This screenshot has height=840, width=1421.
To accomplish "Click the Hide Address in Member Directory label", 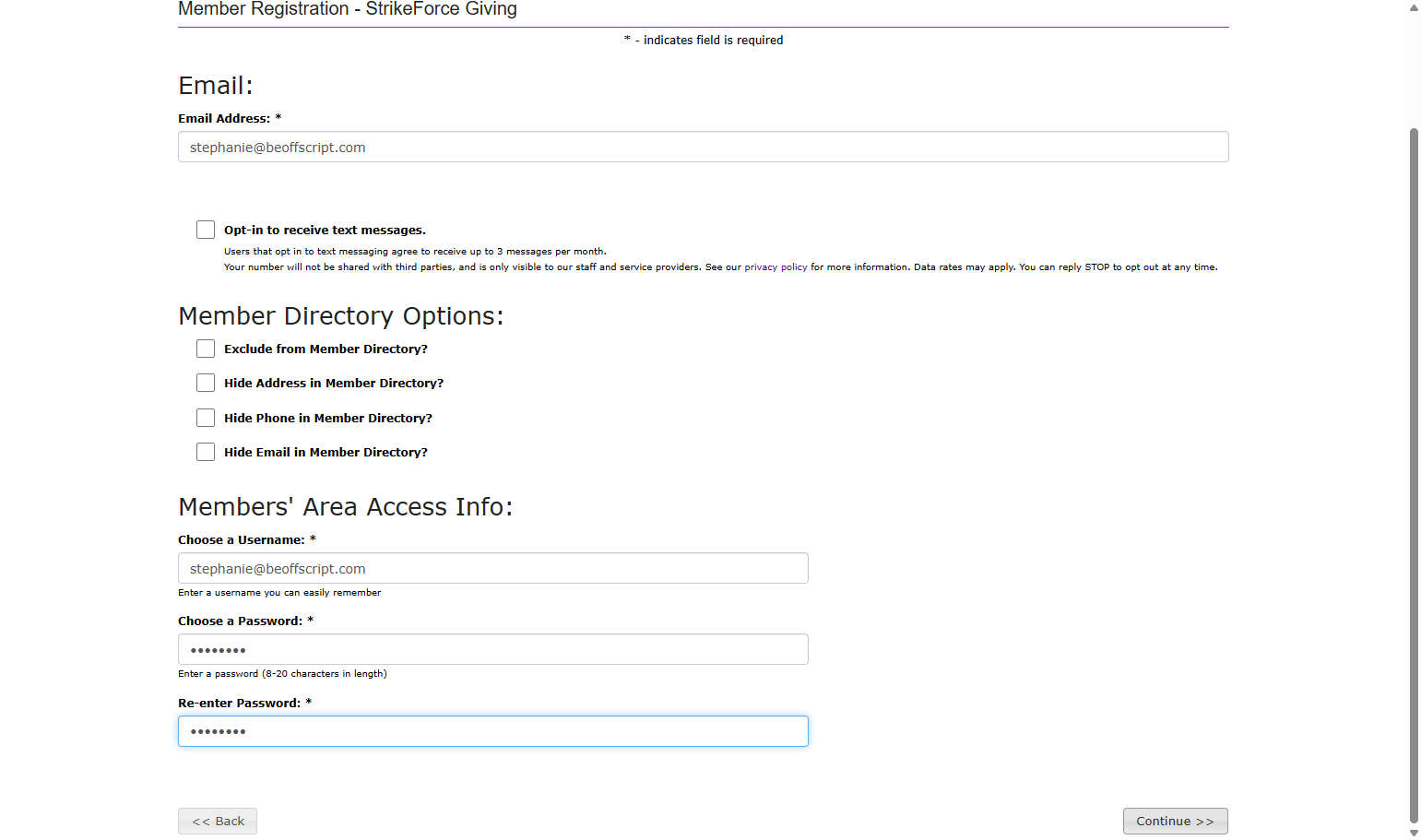I will 334,384.
